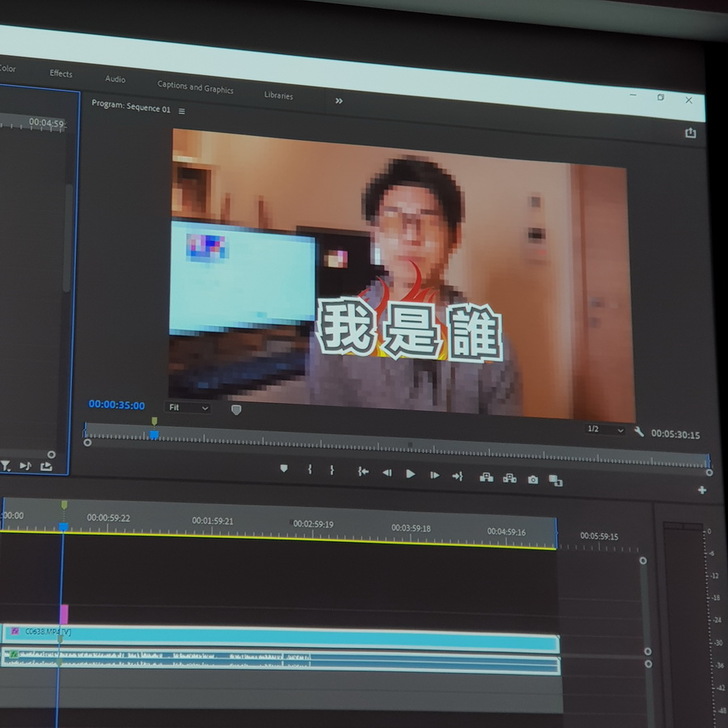This screenshot has width=728, height=728.
Task: Click the Mark In bracket icon
Action: (310, 469)
